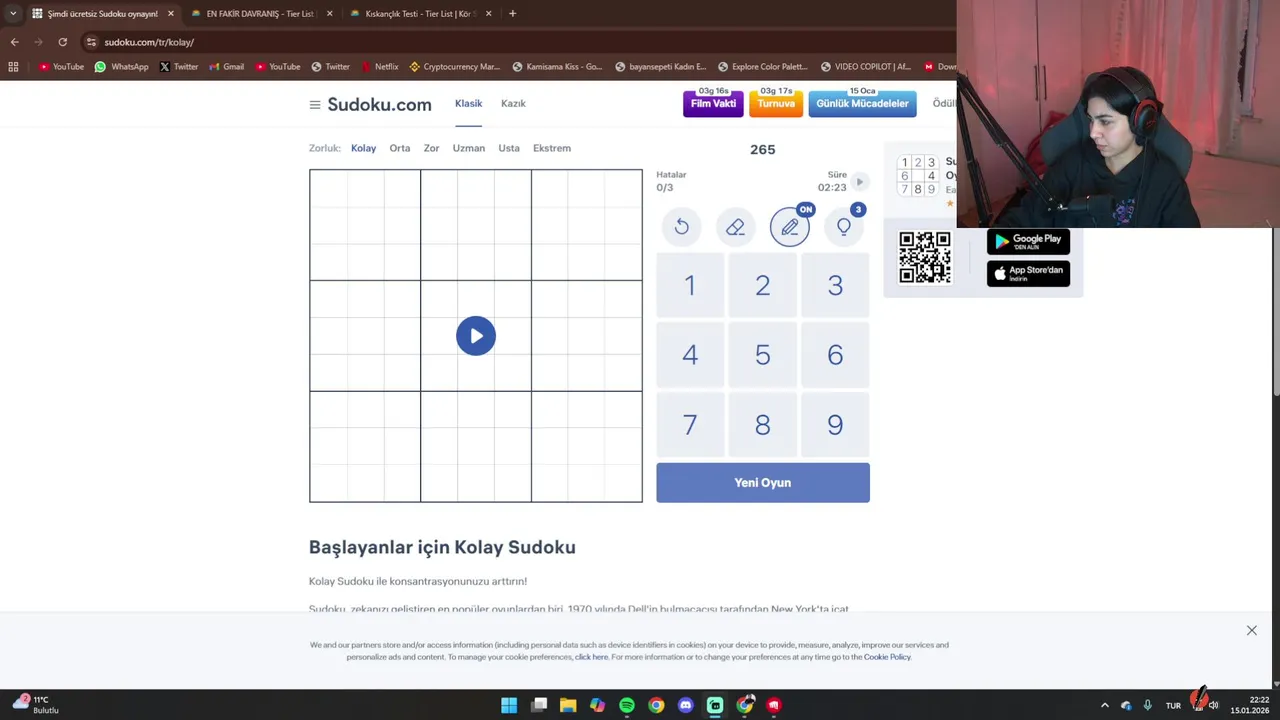Click the taskbar weather widget
The height and width of the screenshot is (720, 1280).
coord(36,705)
